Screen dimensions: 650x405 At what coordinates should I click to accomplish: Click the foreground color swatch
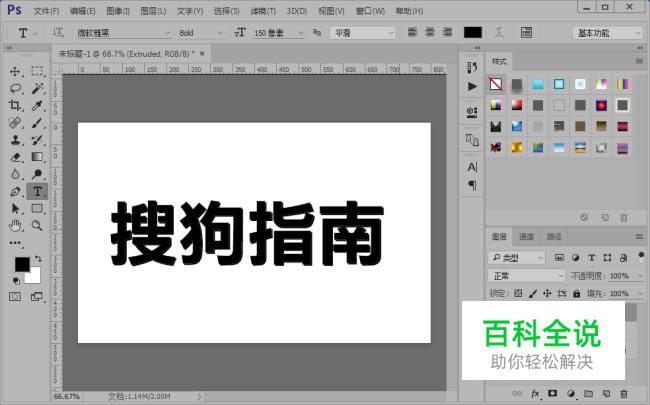click(x=22, y=264)
